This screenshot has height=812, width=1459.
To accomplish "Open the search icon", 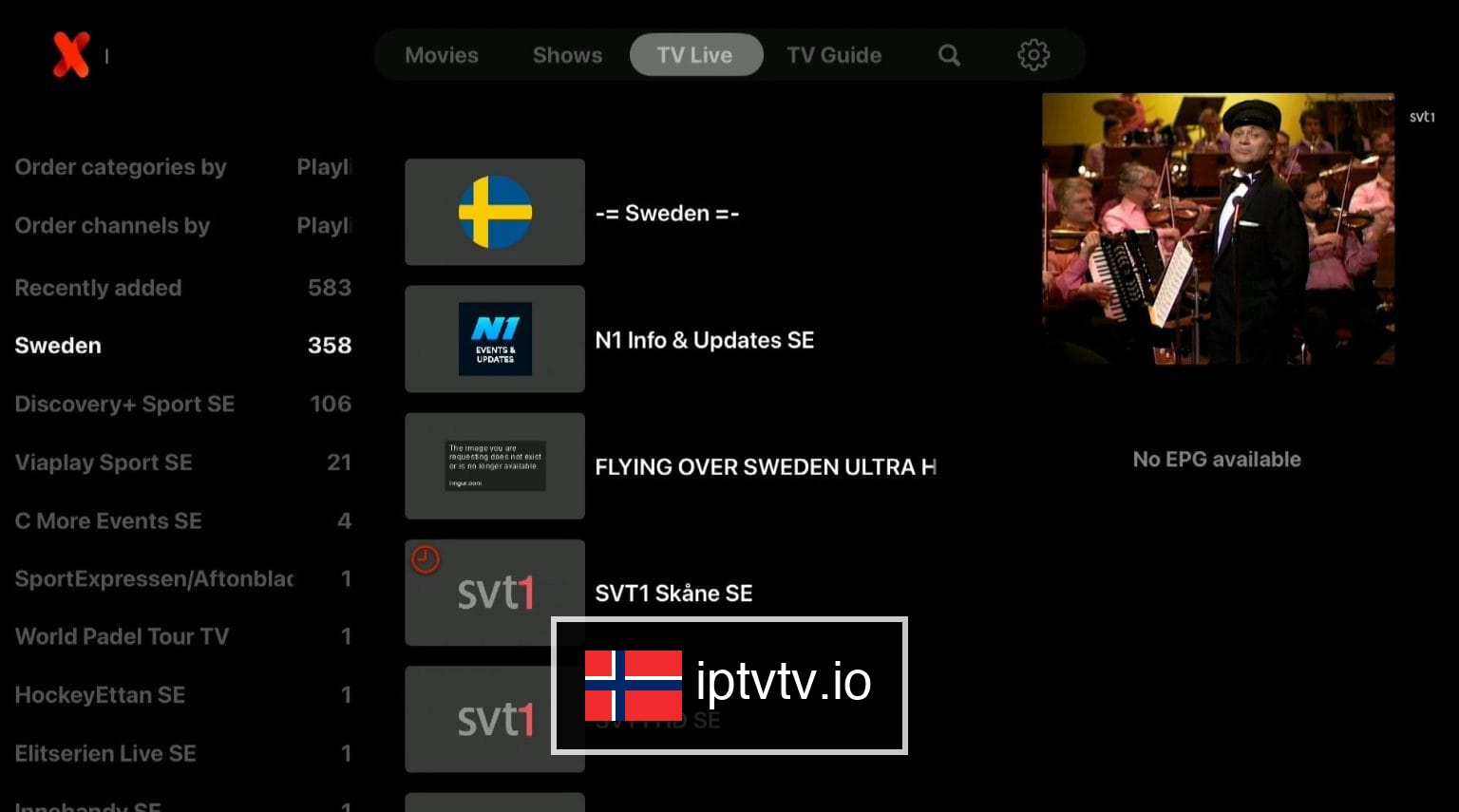I will click(949, 55).
